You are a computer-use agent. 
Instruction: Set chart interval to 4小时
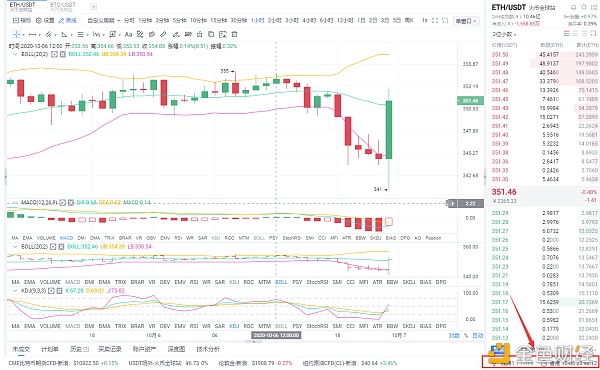click(309, 20)
